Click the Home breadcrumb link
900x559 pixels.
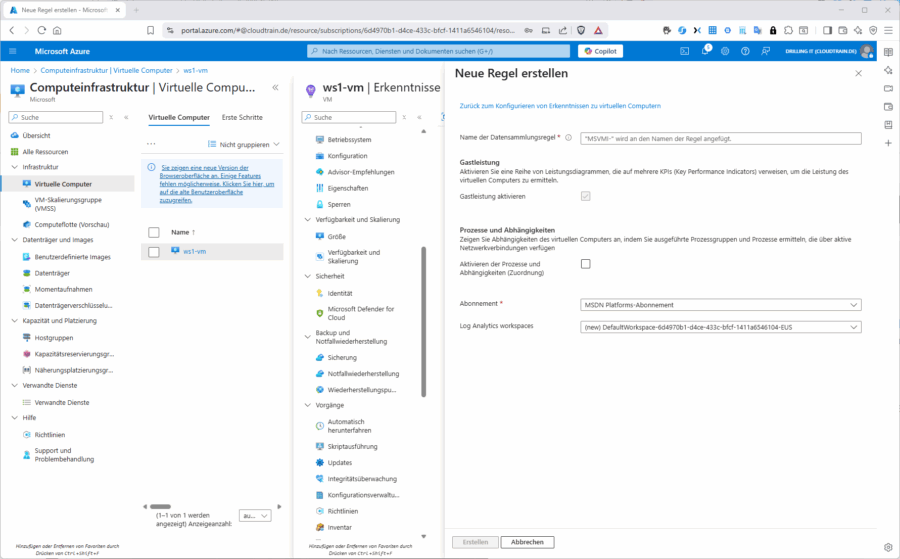pyautogui.click(x=20, y=70)
